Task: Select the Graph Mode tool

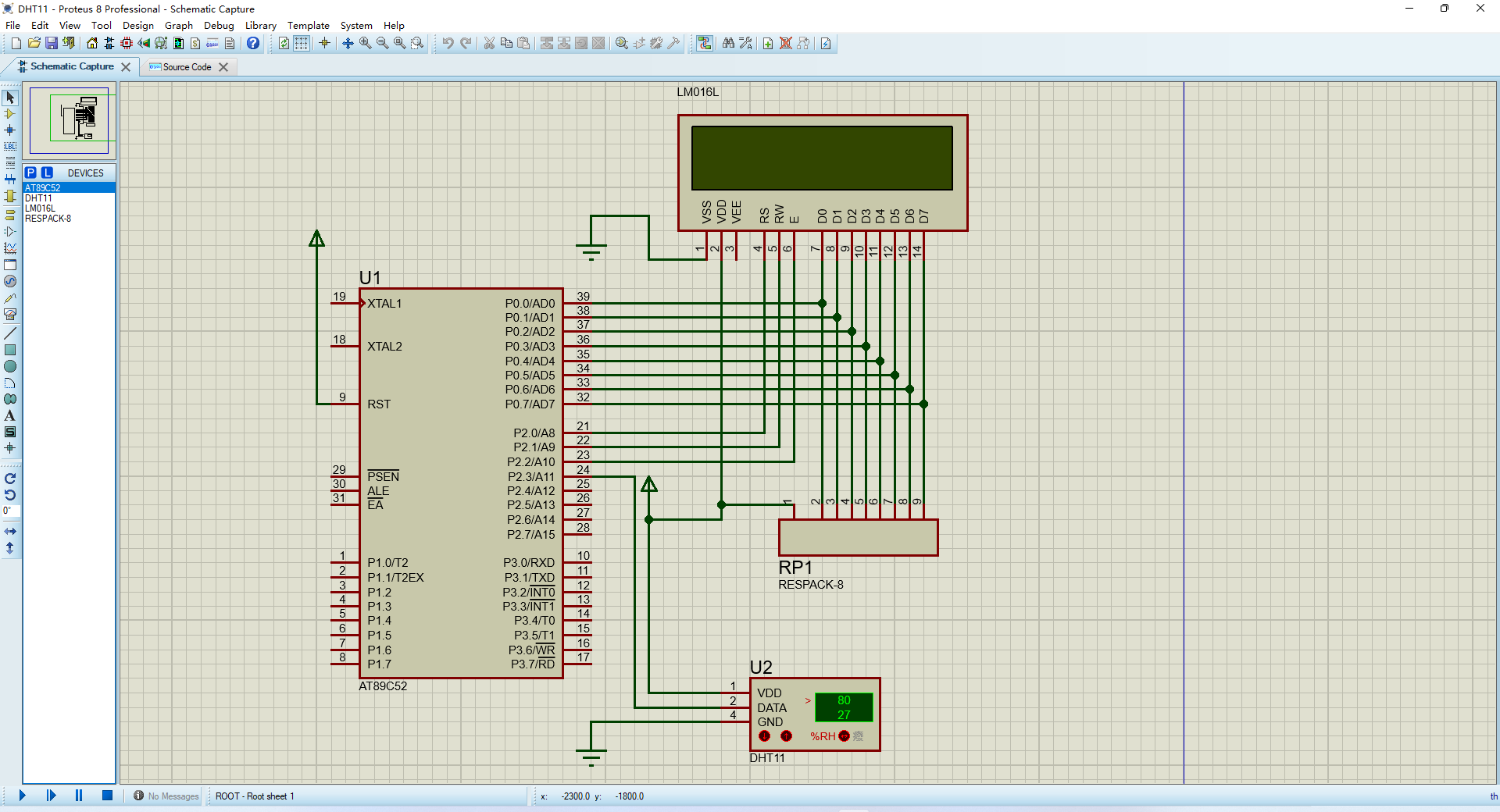Action: tap(10, 248)
